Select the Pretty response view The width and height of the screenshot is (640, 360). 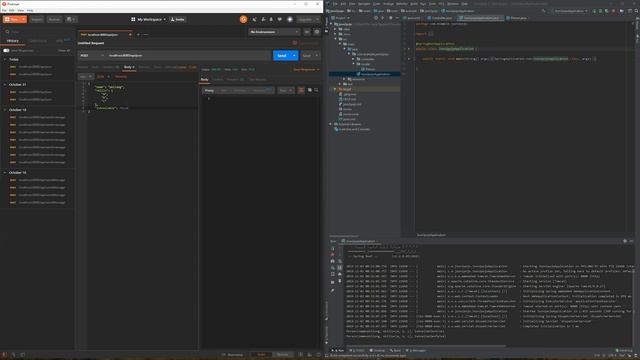[x=209, y=90]
